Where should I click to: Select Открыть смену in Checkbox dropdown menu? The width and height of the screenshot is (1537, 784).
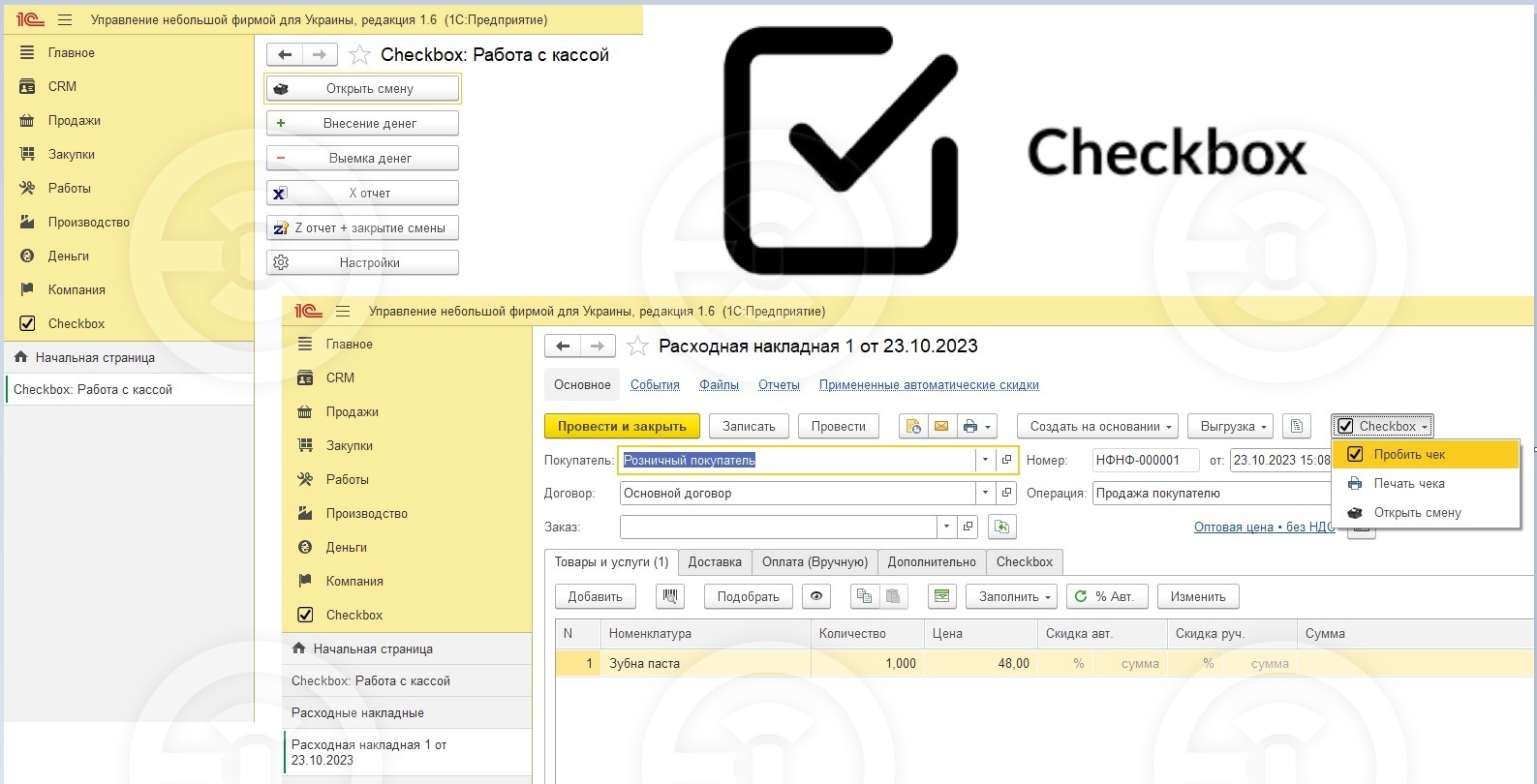[x=1426, y=512]
